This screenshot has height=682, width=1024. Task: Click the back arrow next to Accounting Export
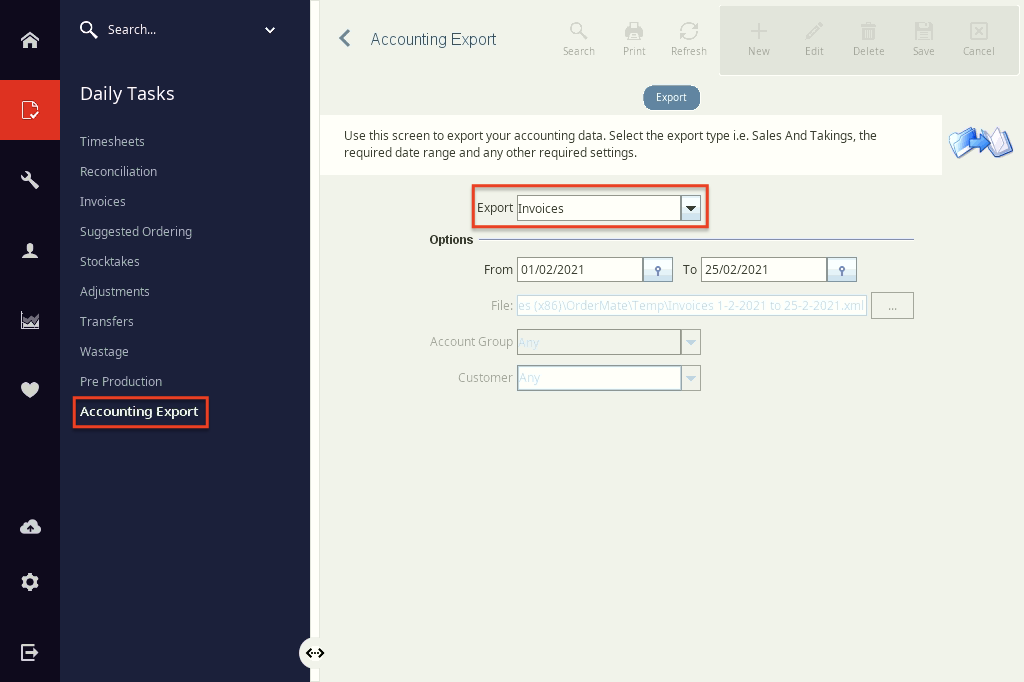pos(344,38)
